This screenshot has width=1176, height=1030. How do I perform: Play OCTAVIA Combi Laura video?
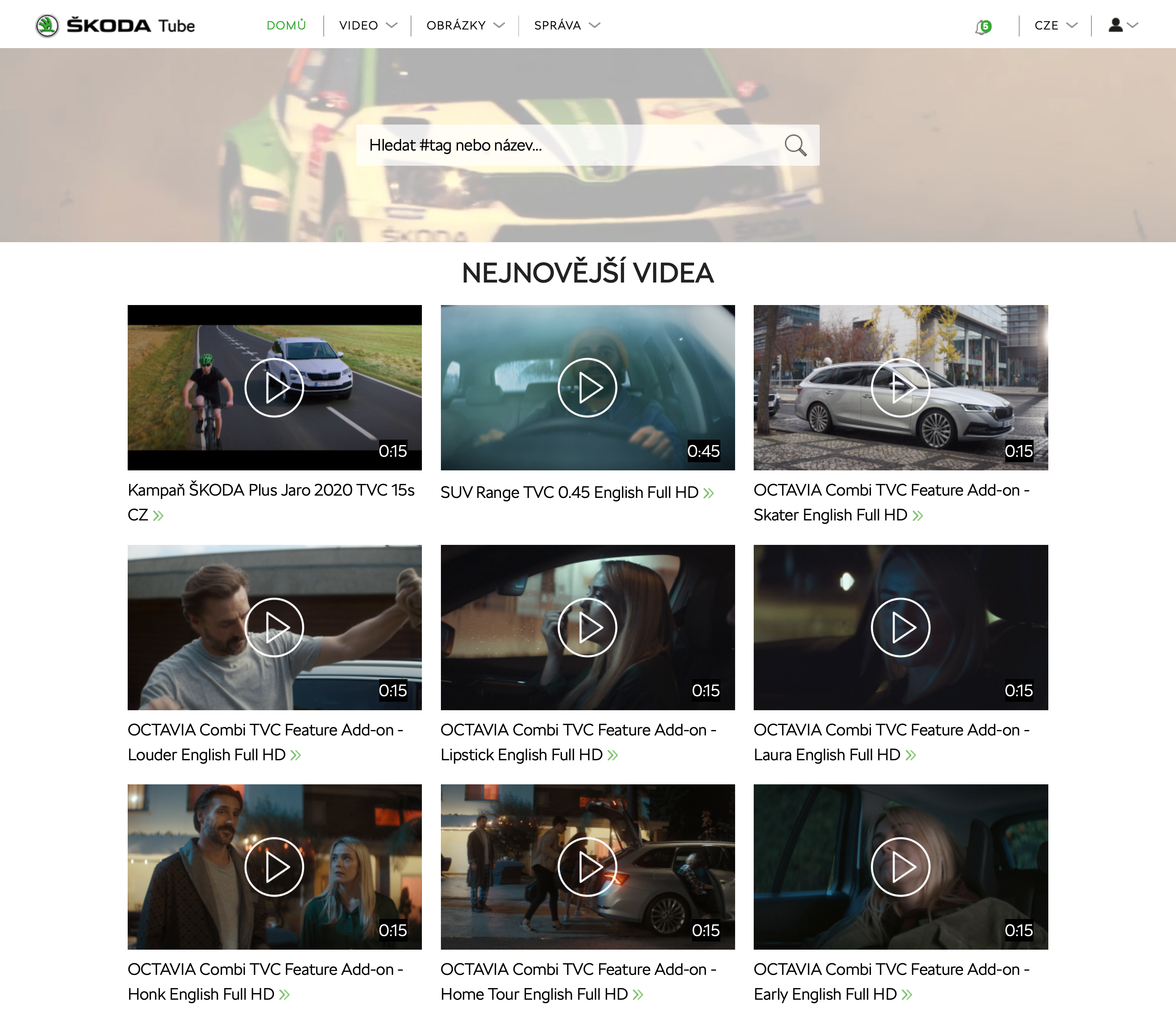901,627
